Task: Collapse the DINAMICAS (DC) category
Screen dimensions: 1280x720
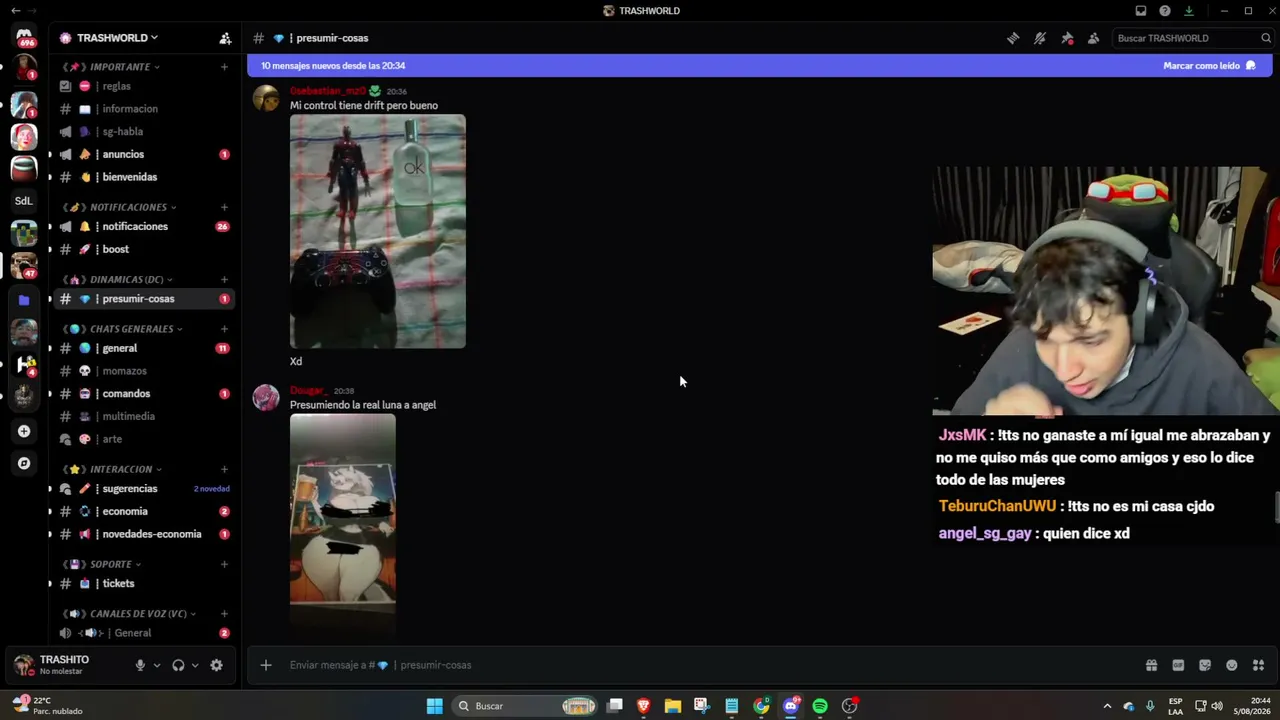Action: point(117,279)
